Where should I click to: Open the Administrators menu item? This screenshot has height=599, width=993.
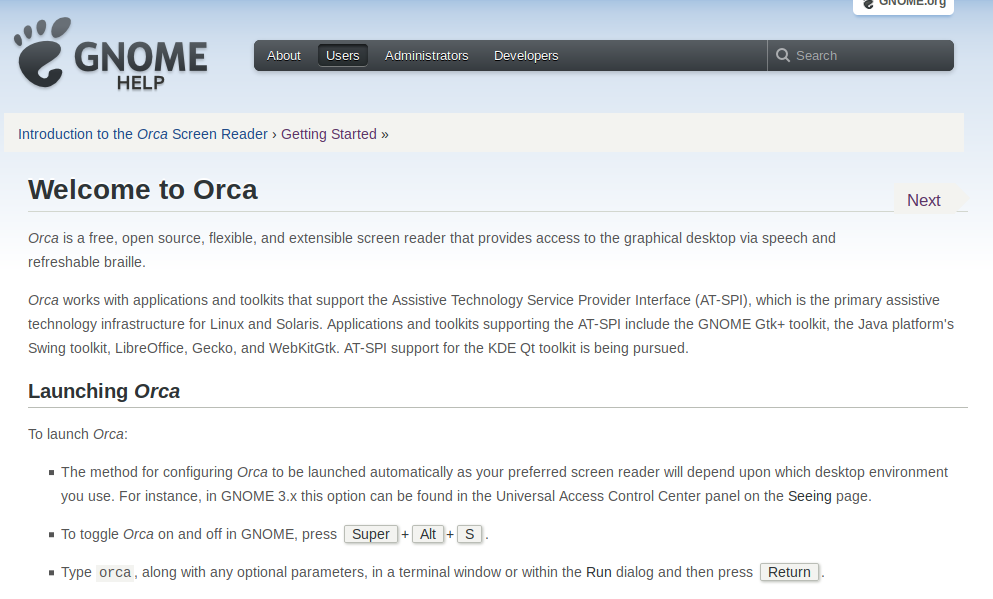click(427, 56)
